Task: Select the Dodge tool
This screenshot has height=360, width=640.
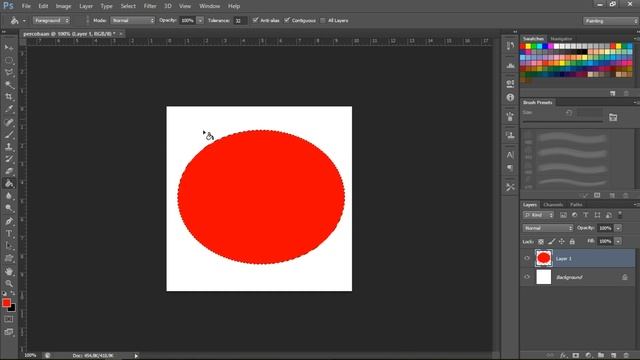Action: tap(9, 208)
